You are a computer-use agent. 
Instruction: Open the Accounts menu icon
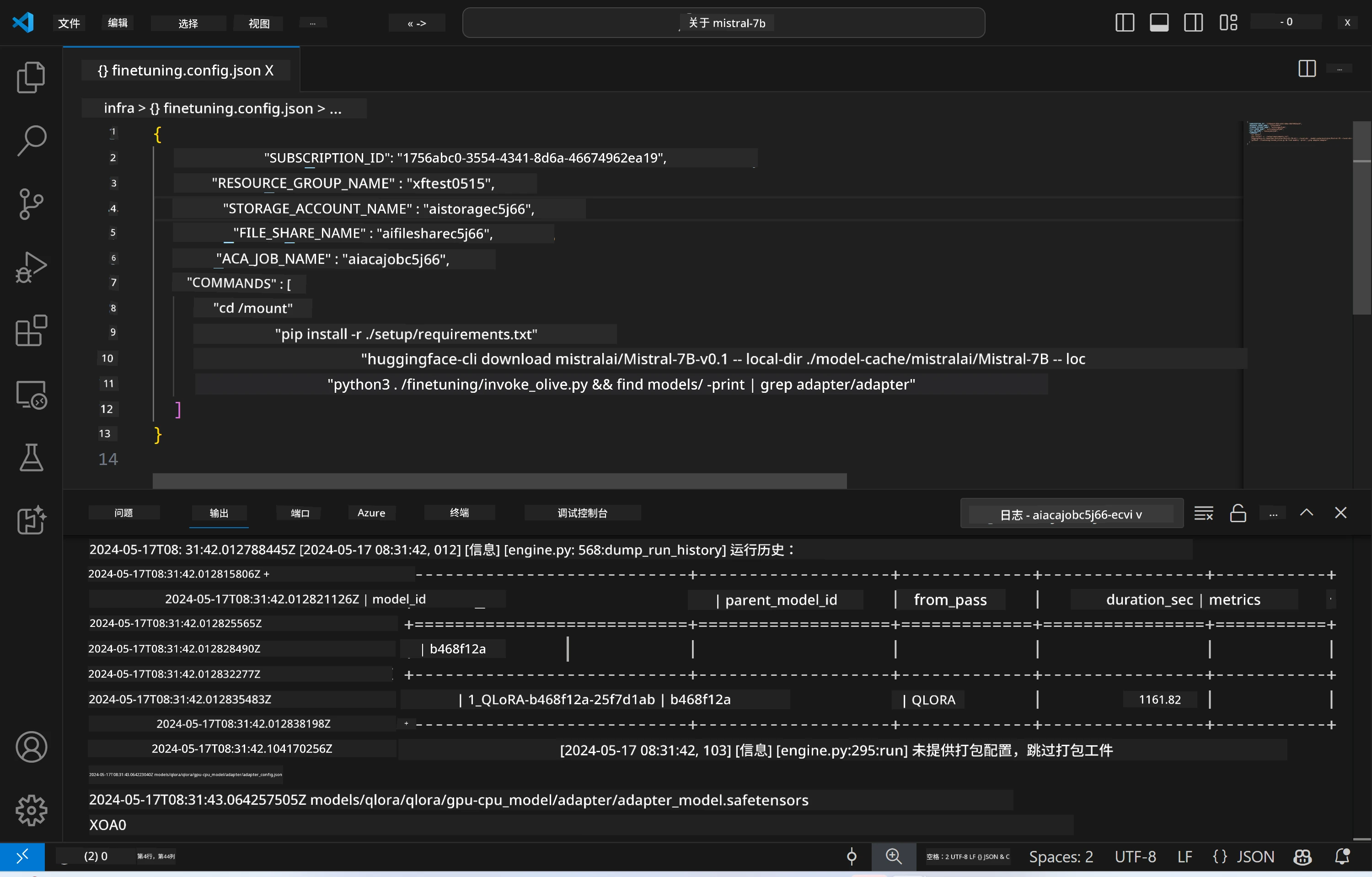tap(31, 747)
